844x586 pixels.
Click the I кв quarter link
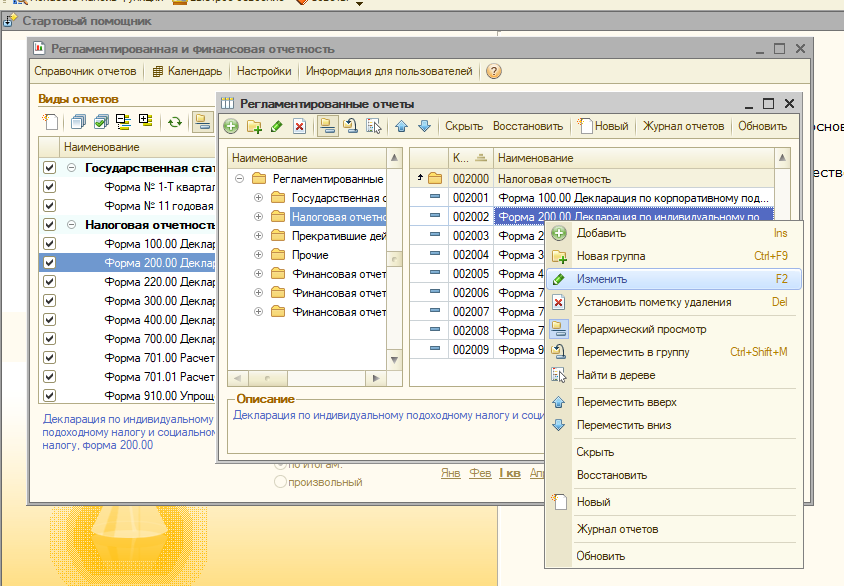510,473
